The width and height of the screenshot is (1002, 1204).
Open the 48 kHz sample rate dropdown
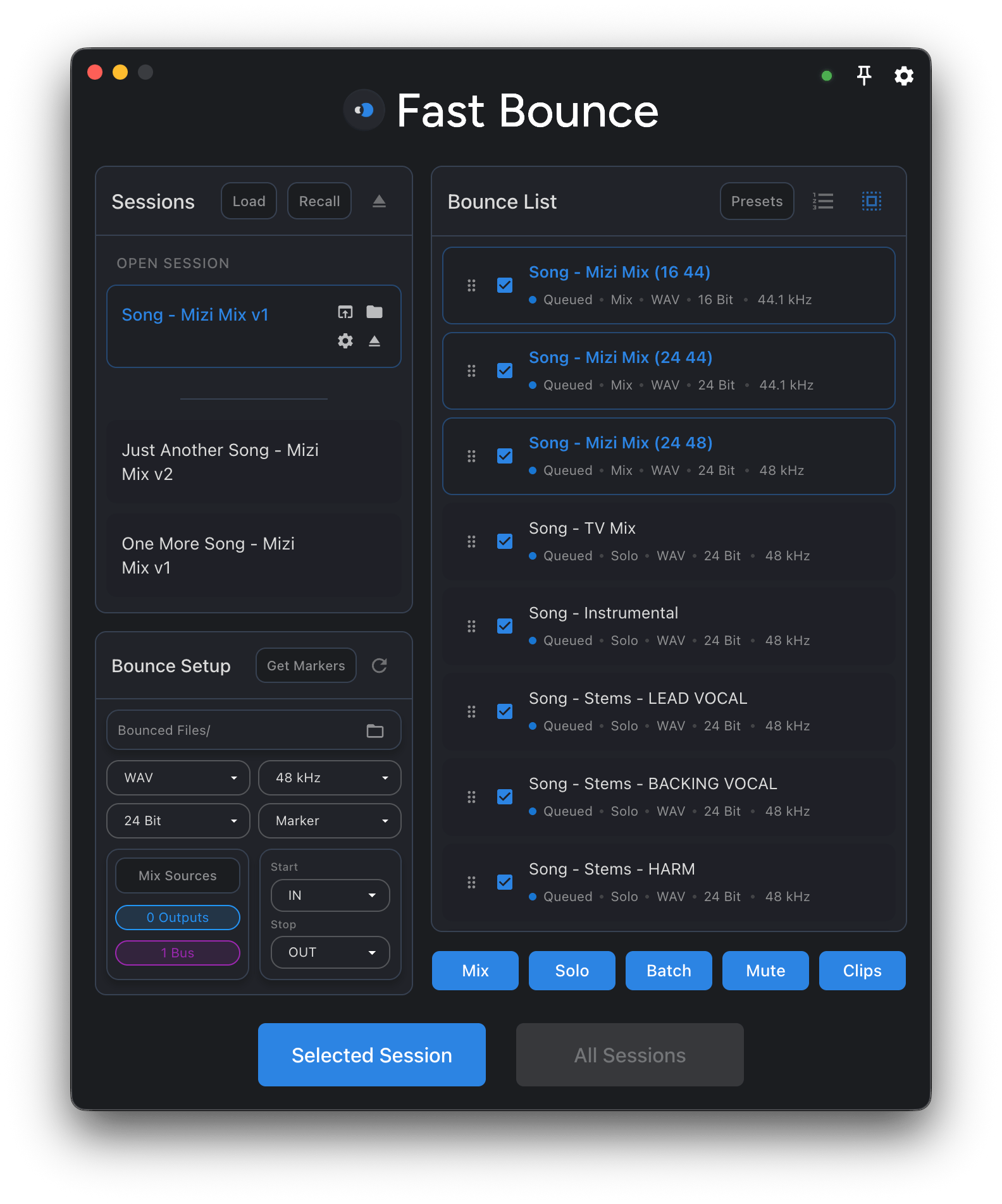[330, 778]
